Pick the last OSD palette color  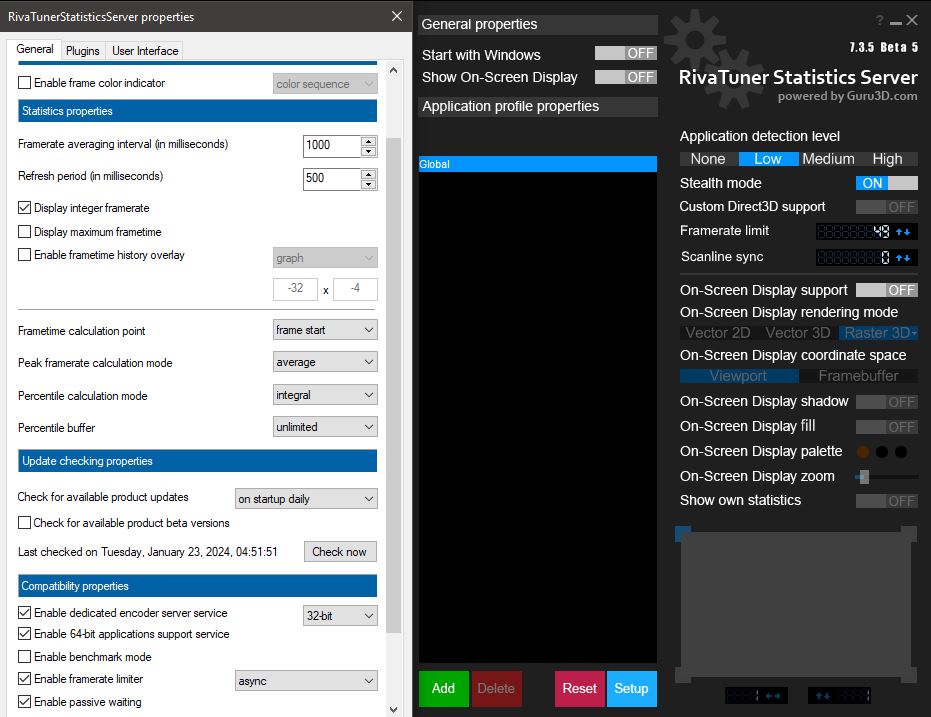[901, 452]
